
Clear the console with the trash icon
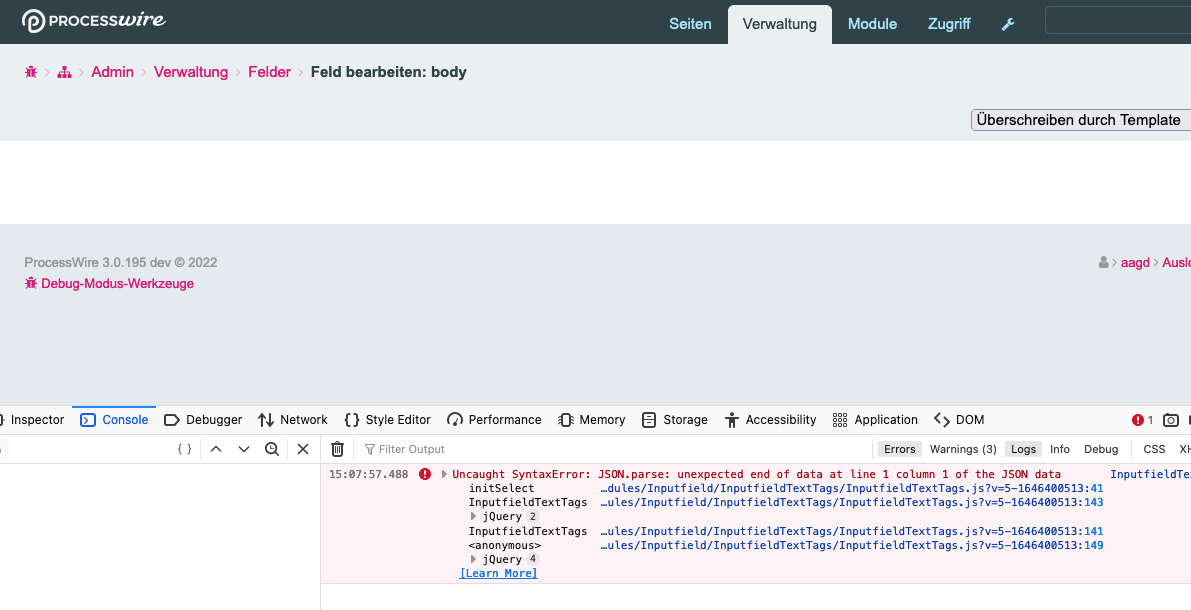pos(337,449)
